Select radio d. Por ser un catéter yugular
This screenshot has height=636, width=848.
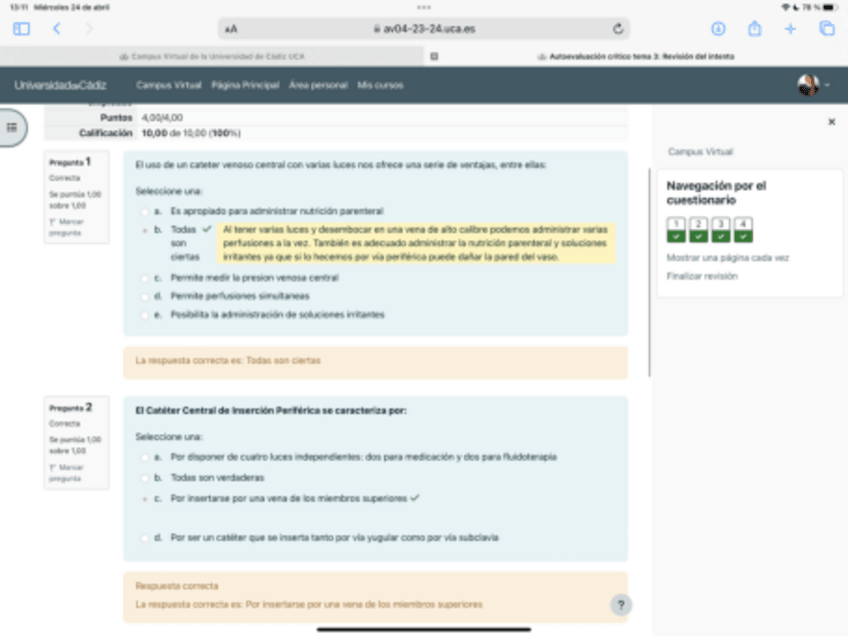pos(144,538)
